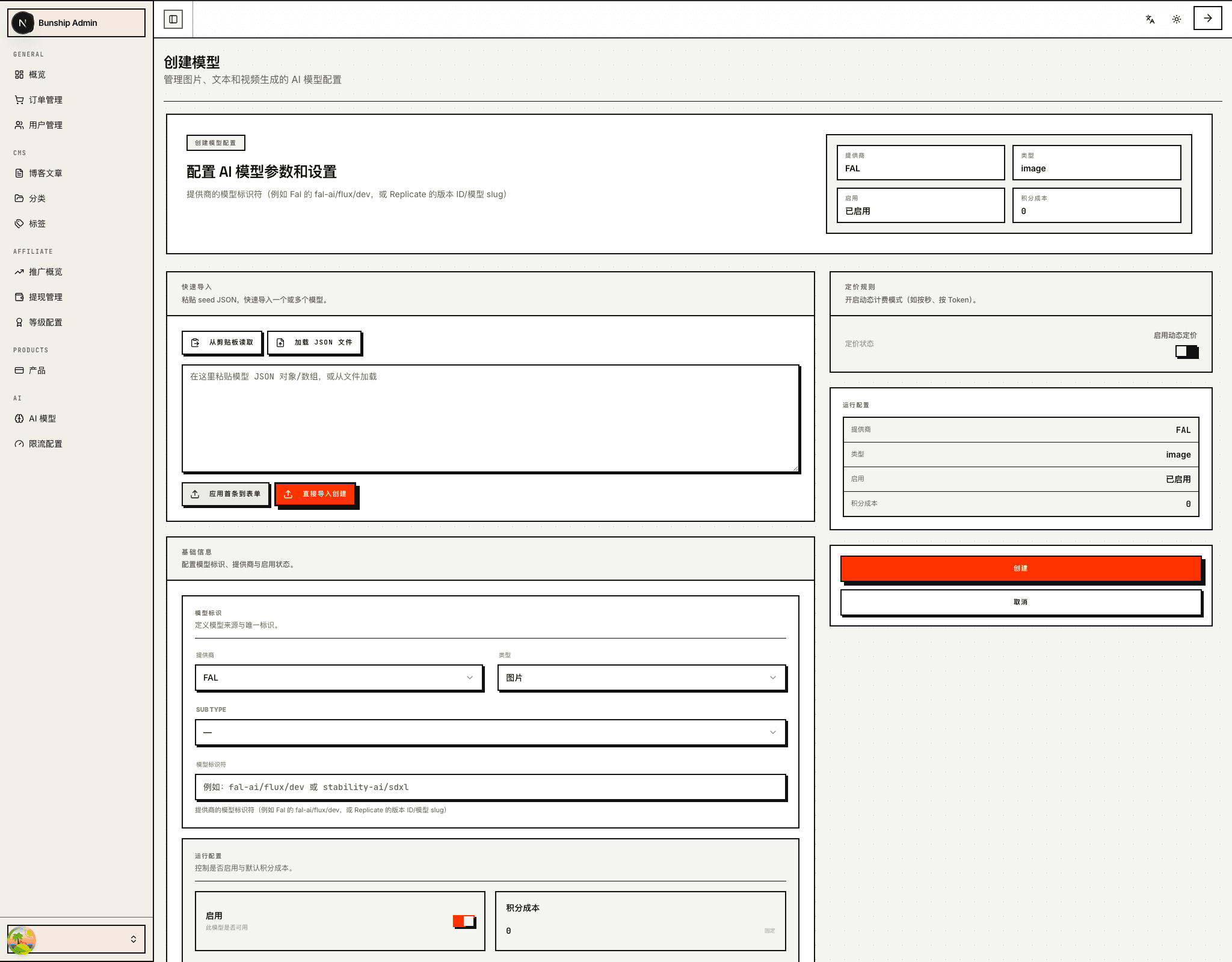Click the 加载 JSON 文件 button

(314, 342)
